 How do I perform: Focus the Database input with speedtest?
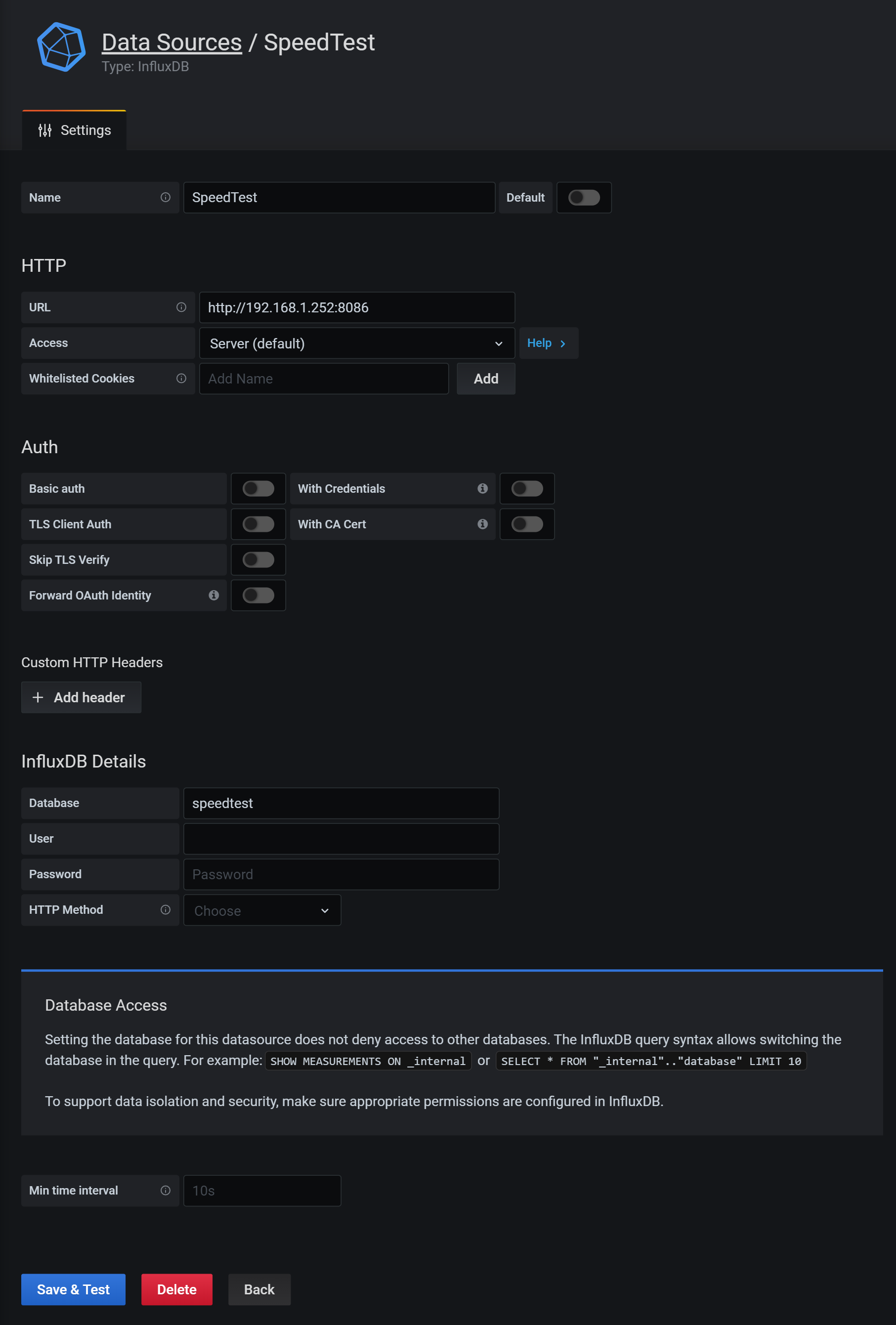341,803
